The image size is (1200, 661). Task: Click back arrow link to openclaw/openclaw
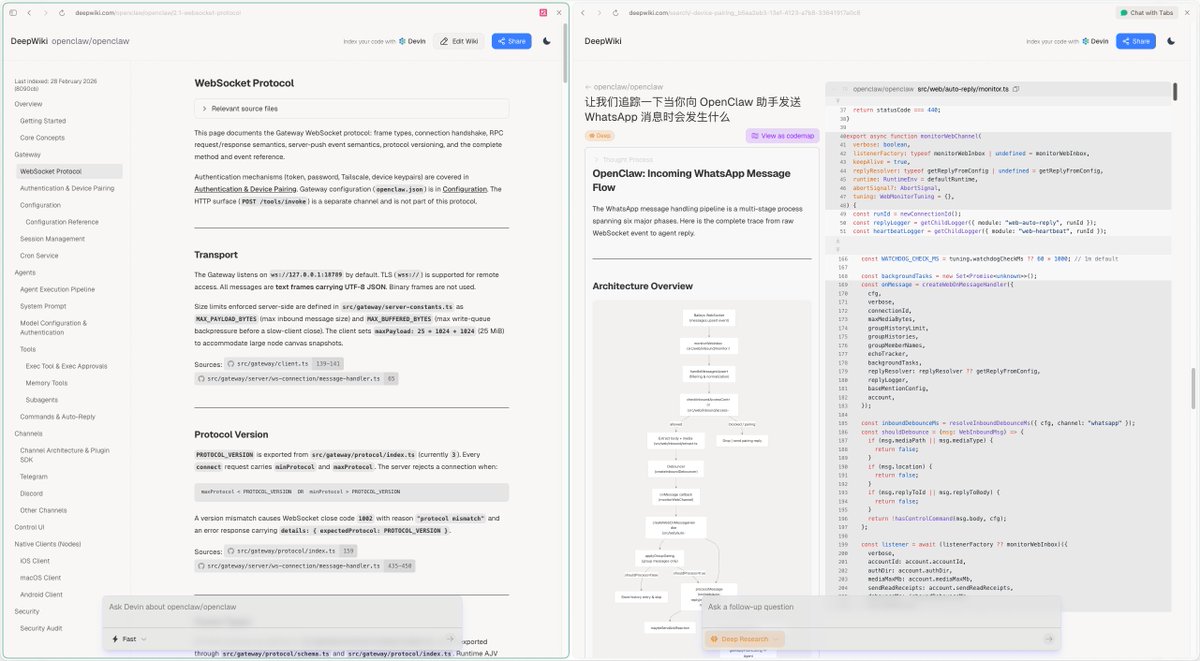pyautogui.click(x=624, y=87)
